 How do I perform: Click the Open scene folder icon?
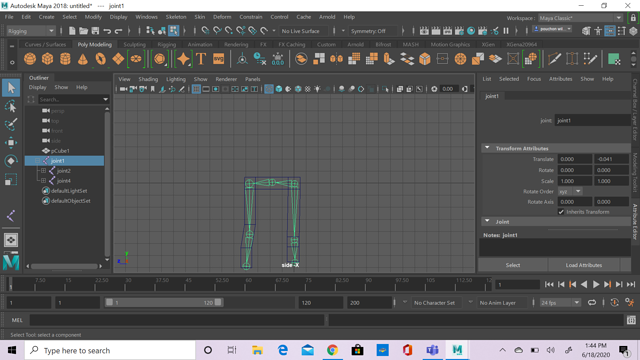pyautogui.click(x=84, y=31)
